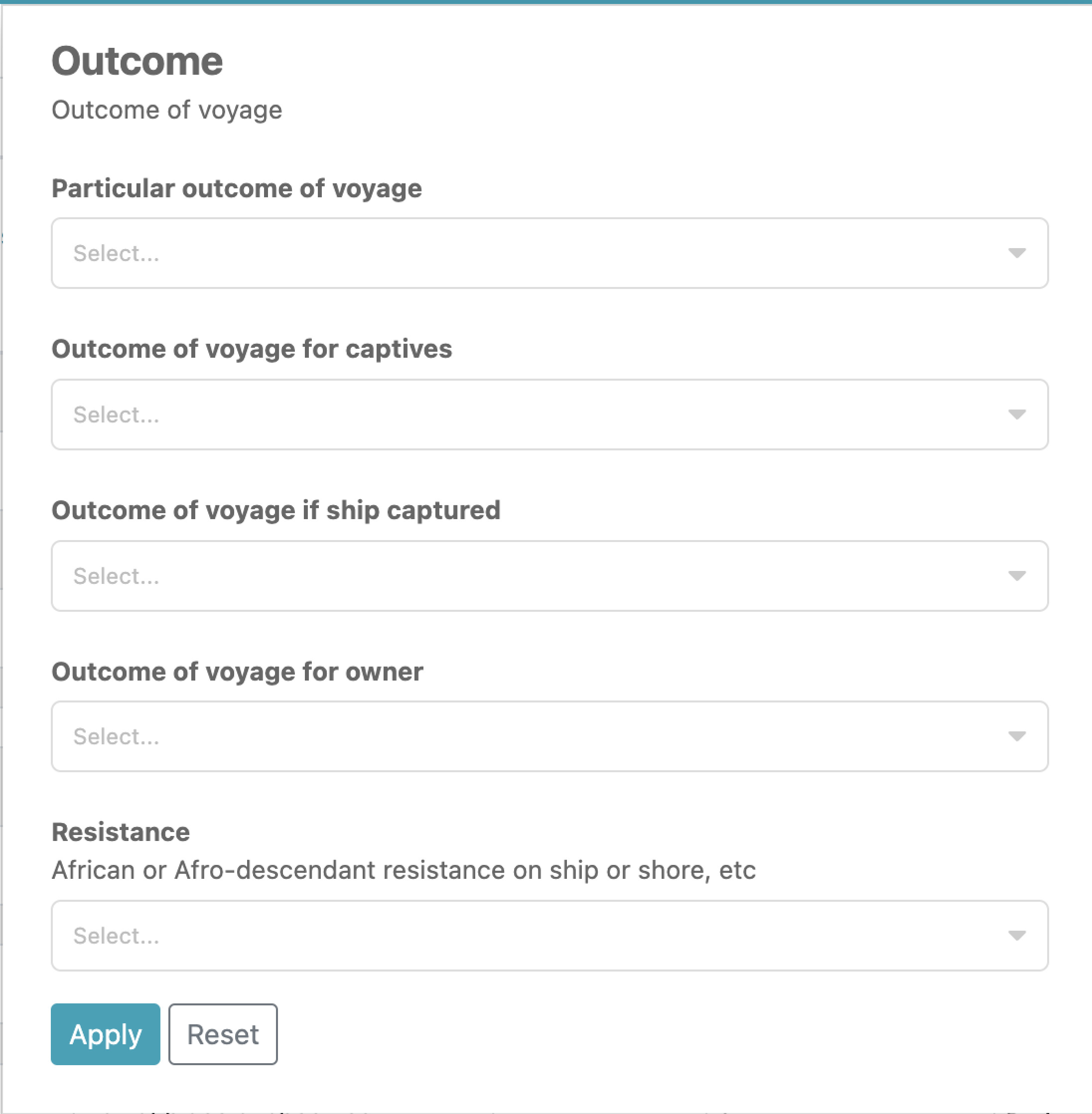Click arrow icon in Outcome for captives dropdown
The width and height of the screenshot is (1092, 1114).
pyautogui.click(x=1016, y=414)
